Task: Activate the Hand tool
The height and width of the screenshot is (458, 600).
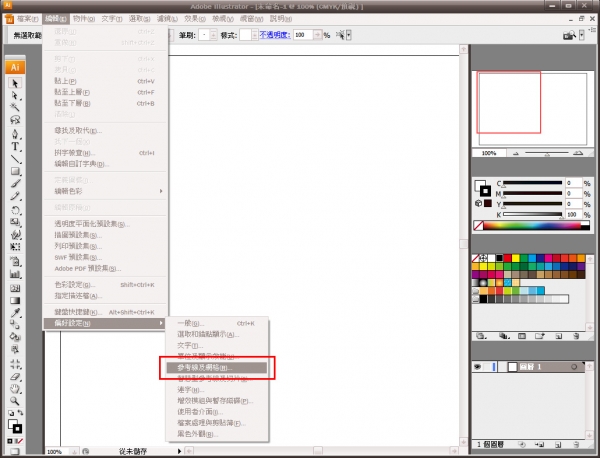Action: (x=15, y=389)
